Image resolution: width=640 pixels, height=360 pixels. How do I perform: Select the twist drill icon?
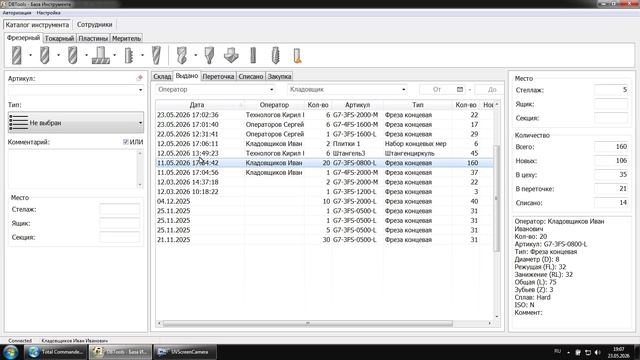click(x=182, y=55)
